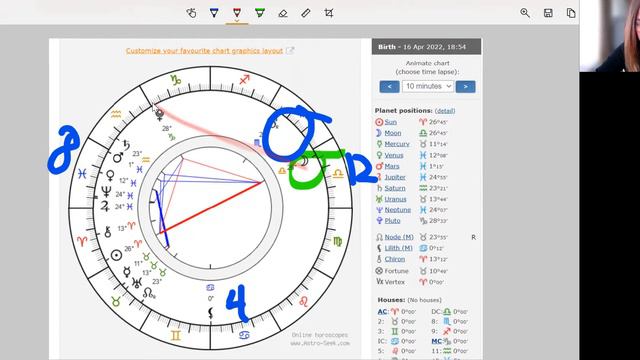
Task: Open the Chiron link
Action: (395, 259)
